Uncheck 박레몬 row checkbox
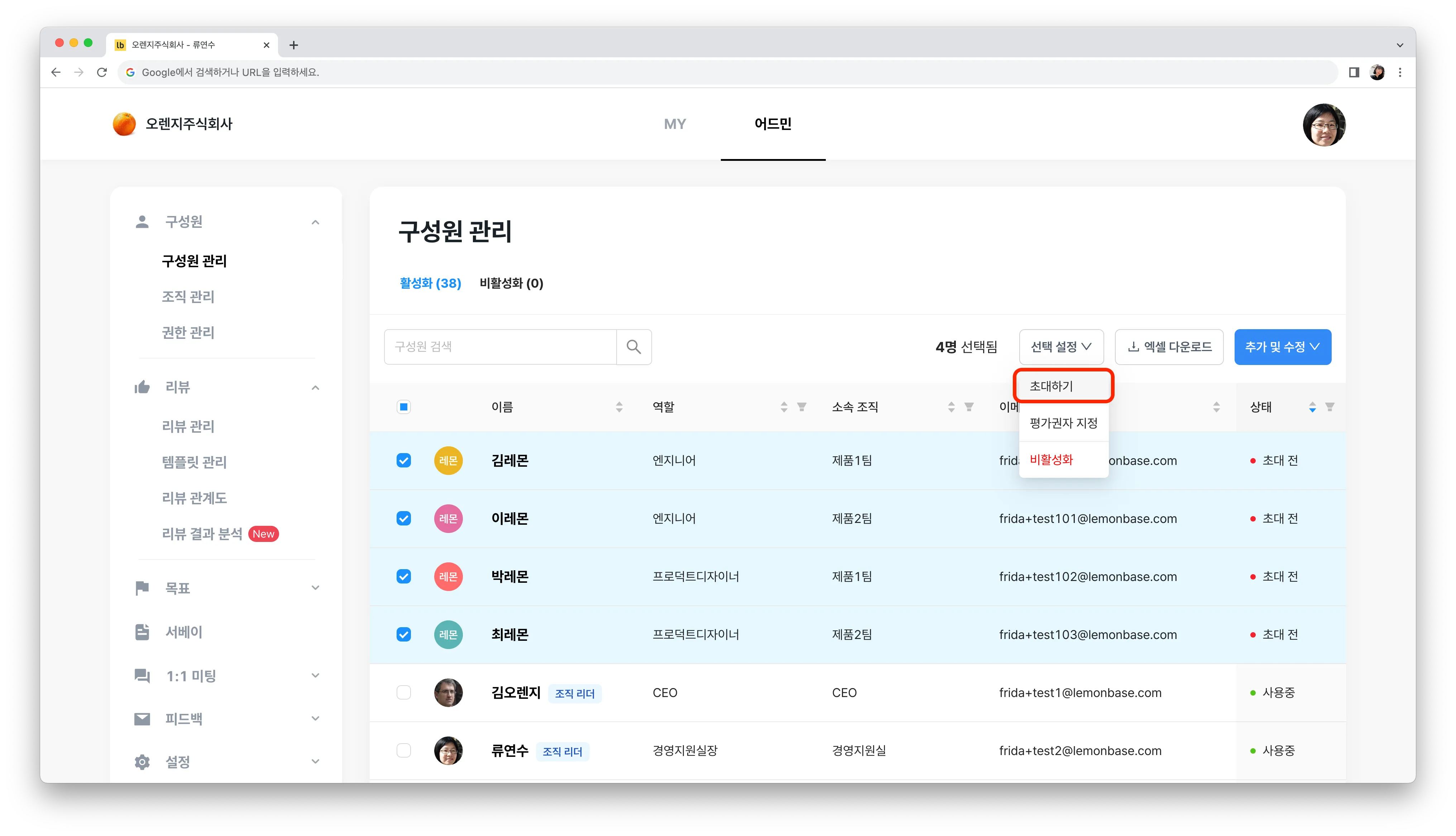The width and height of the screenshot is (1456, 836). pos(404,576)
